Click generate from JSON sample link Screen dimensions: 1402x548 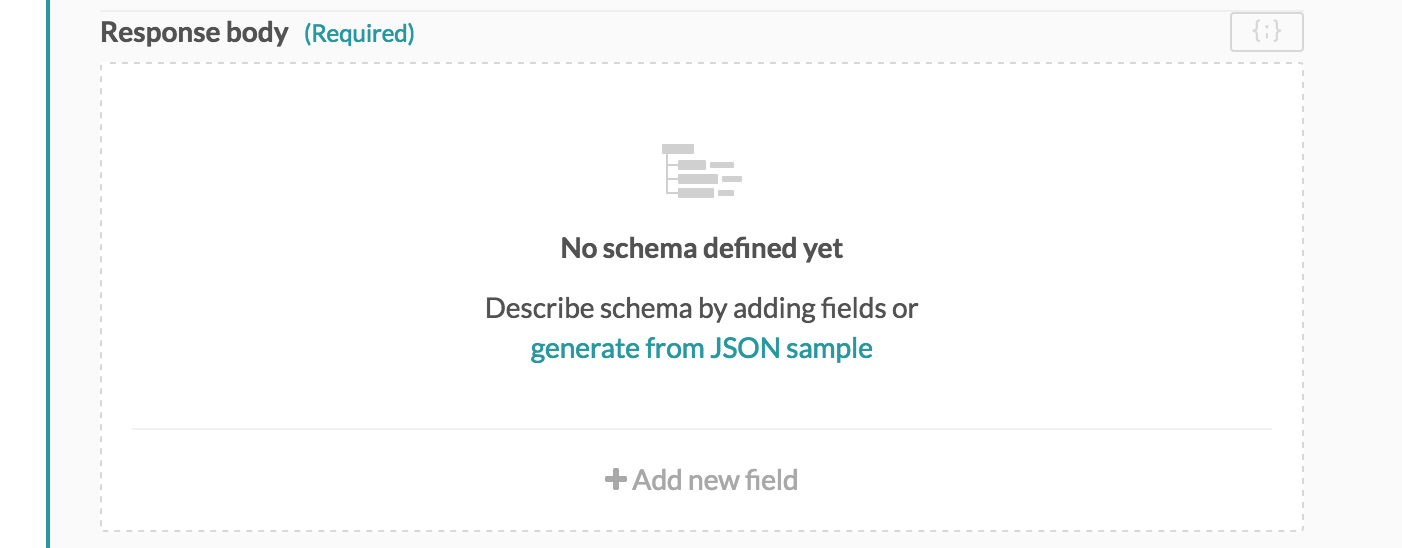coord(701,348)
